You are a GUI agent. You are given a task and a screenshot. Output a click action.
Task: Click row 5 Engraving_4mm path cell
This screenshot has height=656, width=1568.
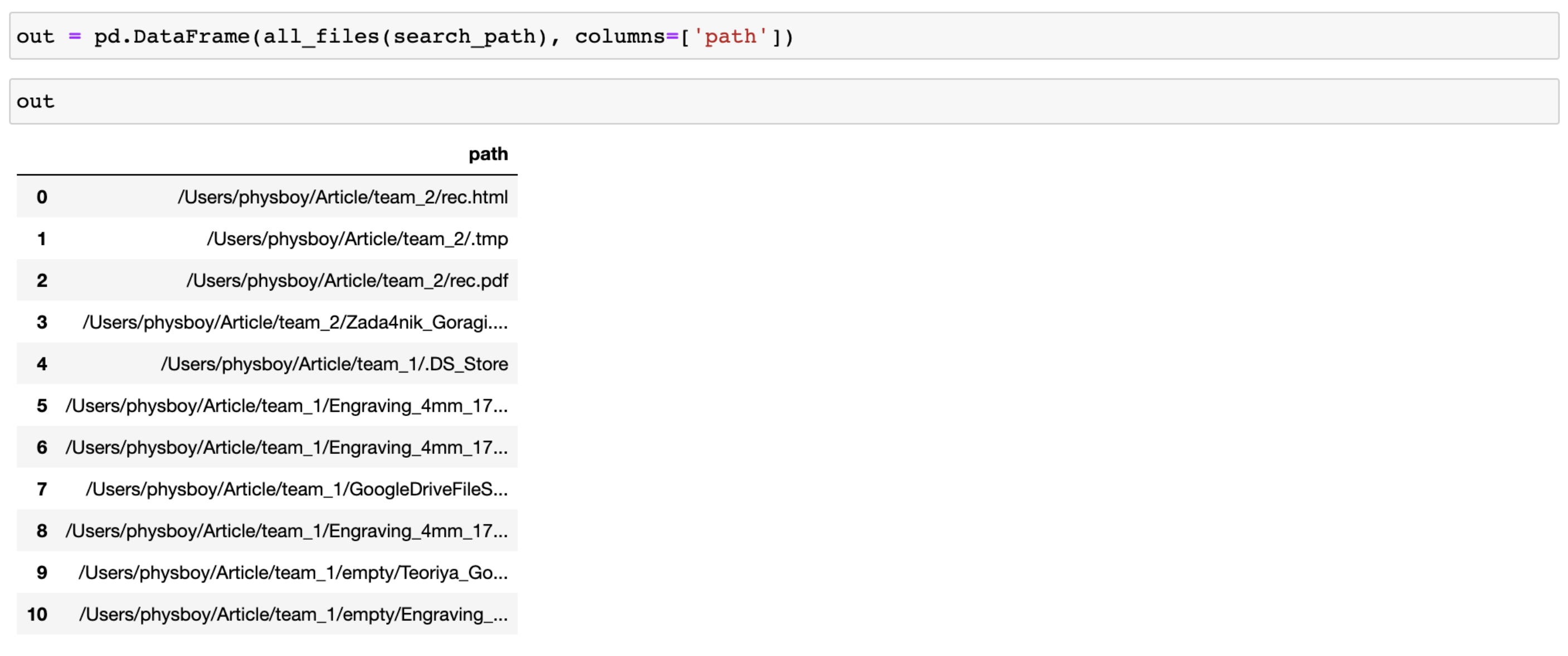point(286,406)
